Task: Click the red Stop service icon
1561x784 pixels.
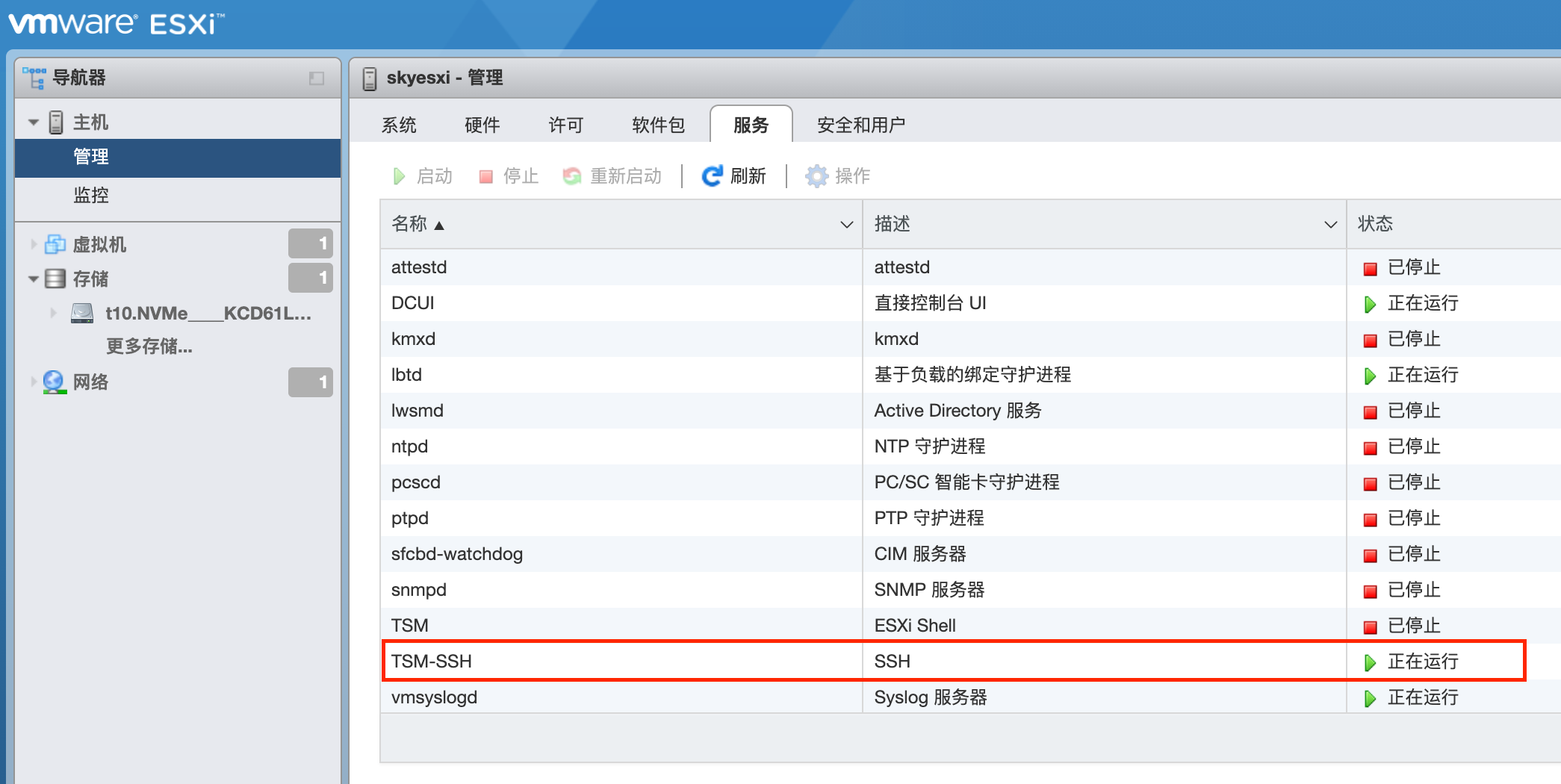Action: coord(486,176)
